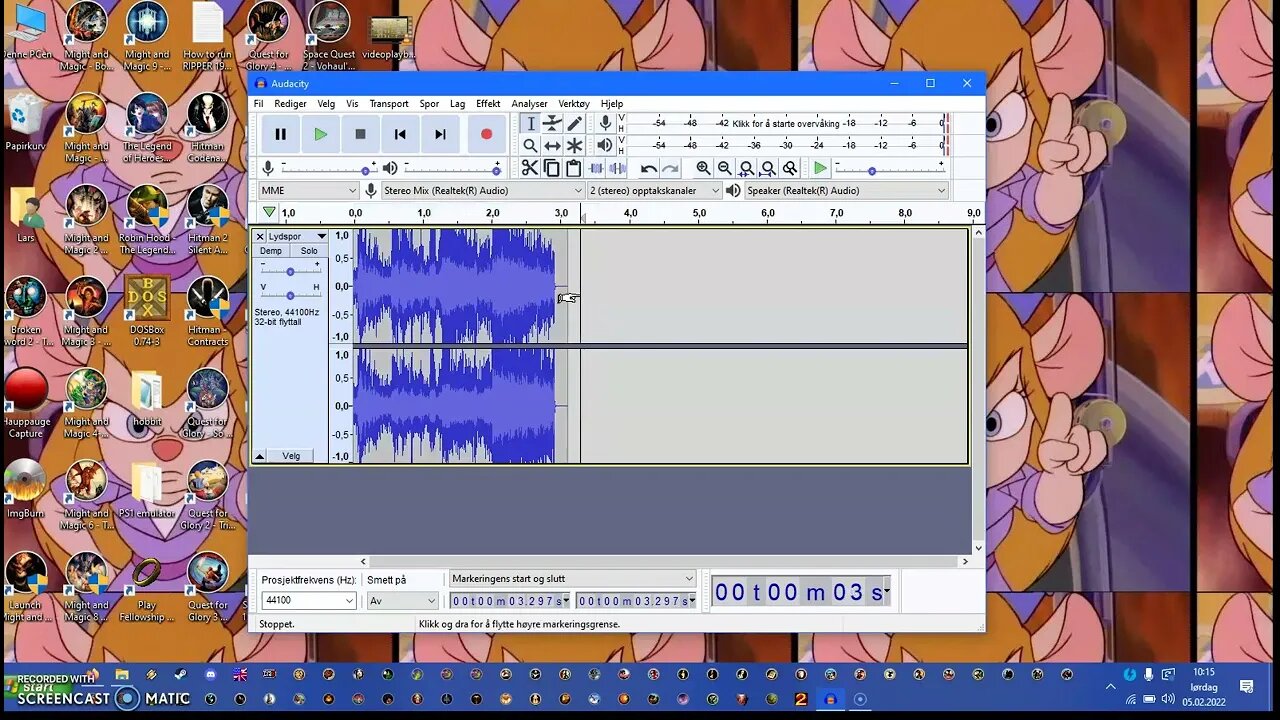The height and width of the screenshot is (720, 1280).
Task: Open the Velg menu
Action: coord(326,103)
